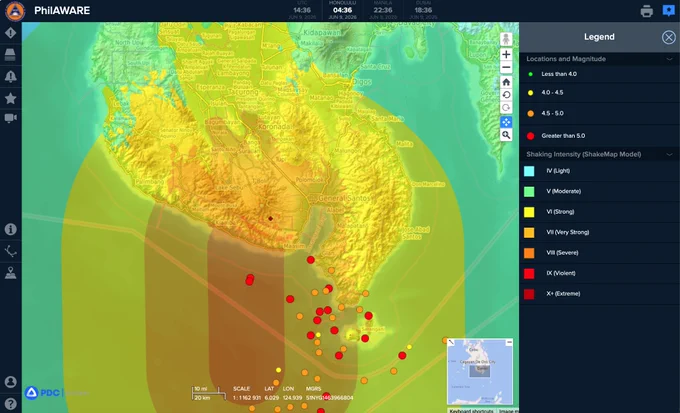Click the PhilAWARE logo
Image resolution: width=680 pixels, height=413 pixels.
(15, 11)
